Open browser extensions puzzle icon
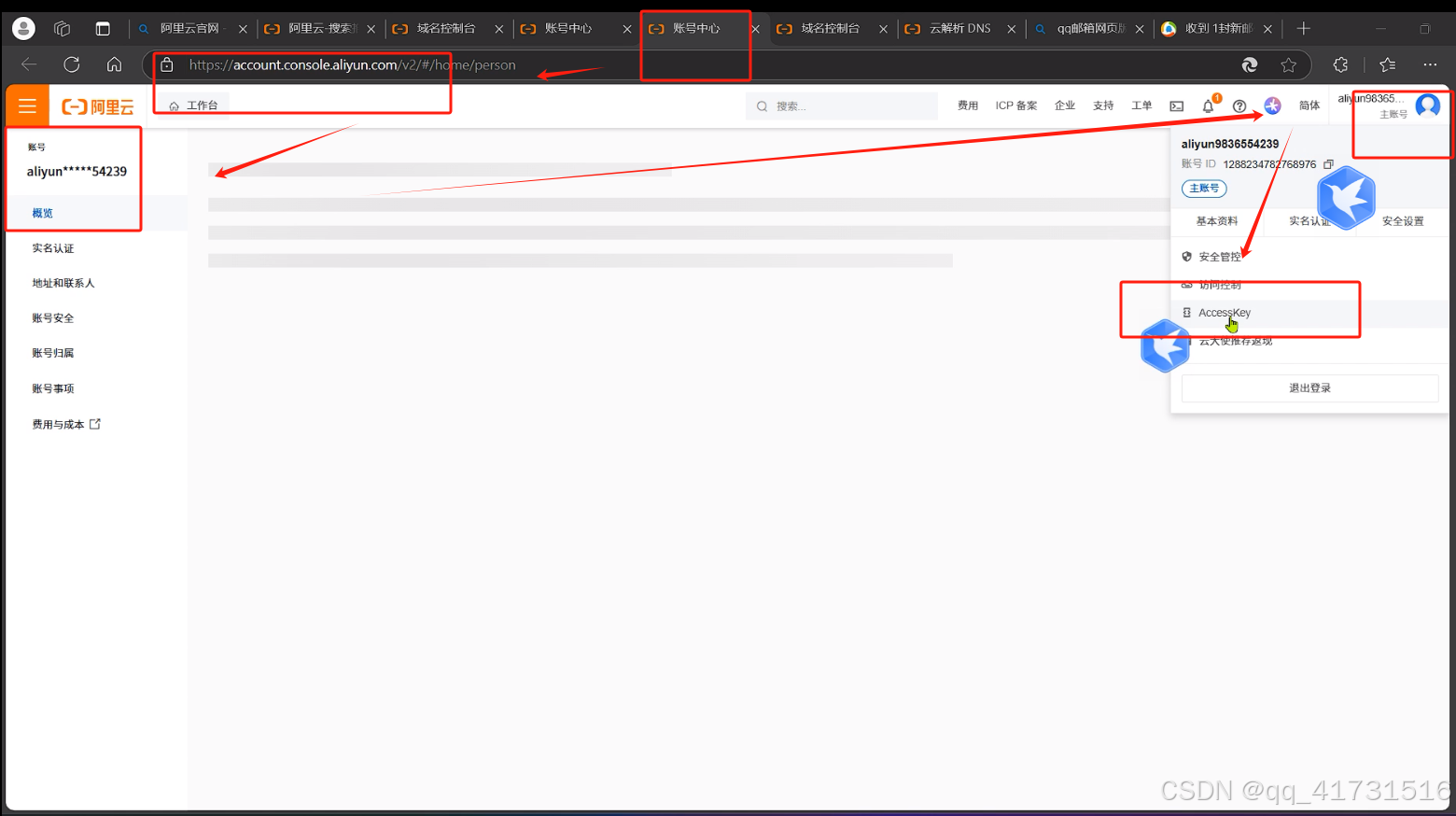The height and width of the screenshot is (816, 1456). 1340,64
